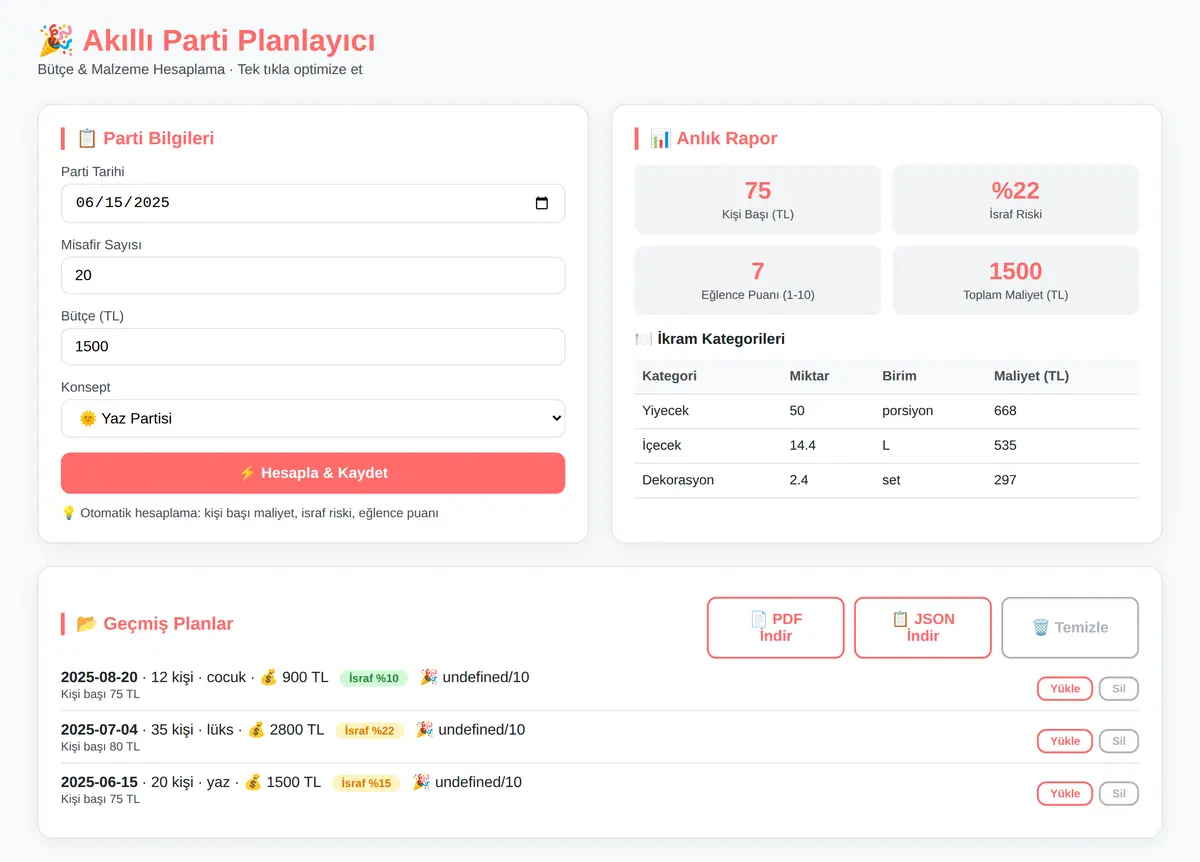Image resolution: width=1200 pixels, height=862 pixels.
Task: Open the Konsept dropdown showing Yaz Partisi
Action: click(313, 418)
